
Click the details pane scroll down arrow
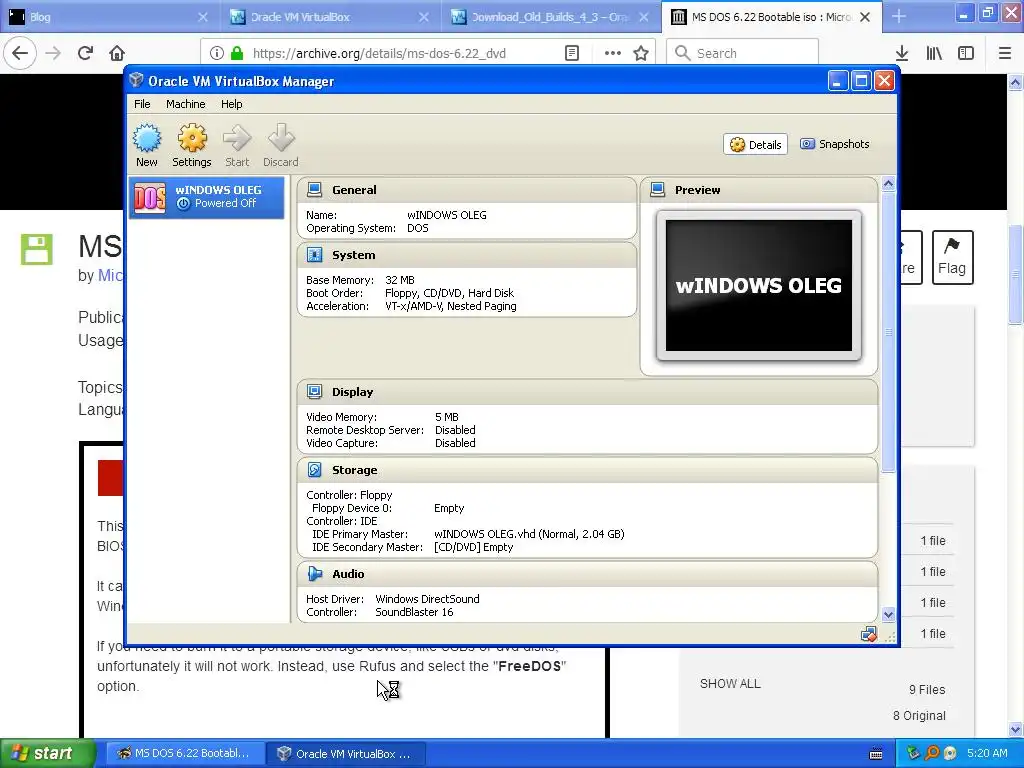pos(888,615)
